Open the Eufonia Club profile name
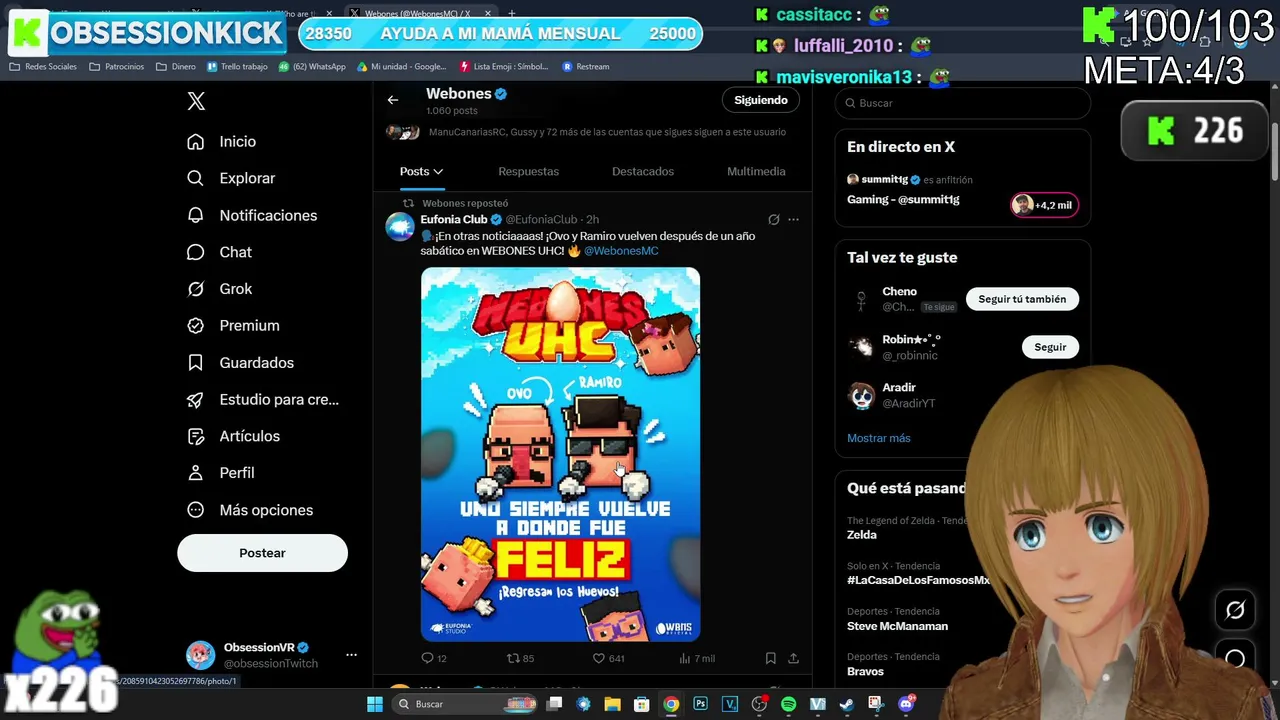Viewport: 1280px width, 720px height. (454, 220)
